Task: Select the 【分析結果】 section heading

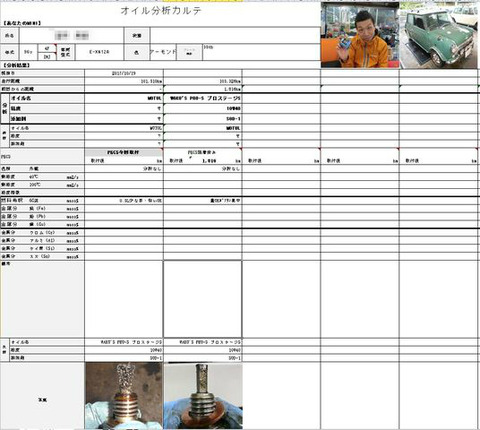Action: click(x=16, y=65)
